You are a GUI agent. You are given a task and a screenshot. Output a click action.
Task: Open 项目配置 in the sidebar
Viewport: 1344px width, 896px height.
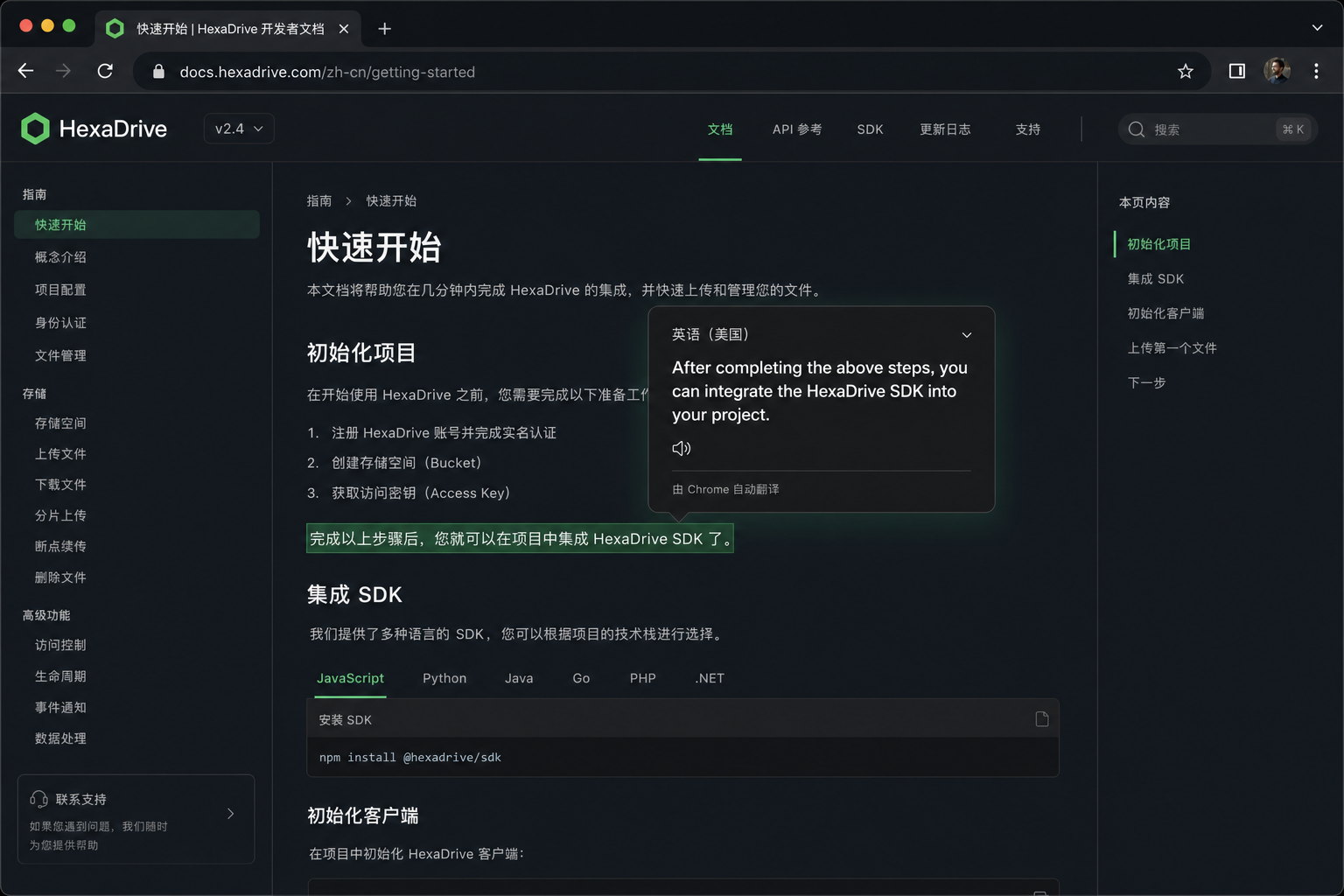(60, 290)
